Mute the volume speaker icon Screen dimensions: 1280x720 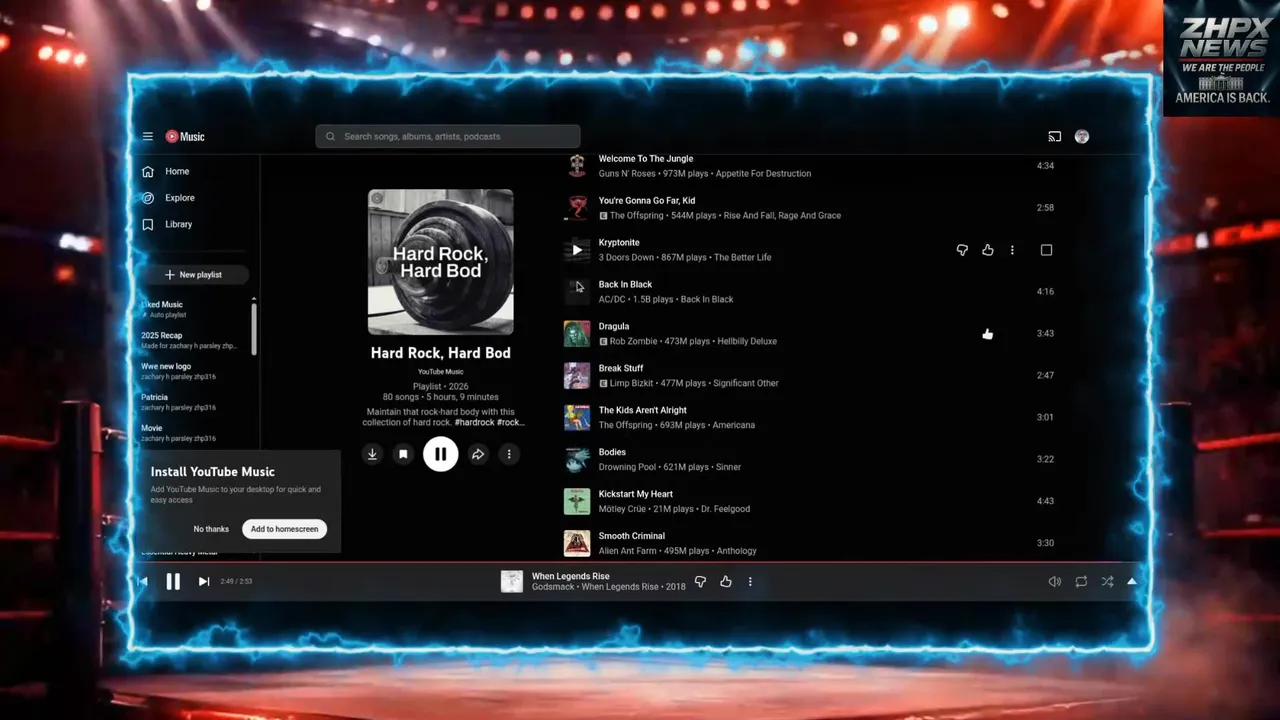coord(1054,581)
